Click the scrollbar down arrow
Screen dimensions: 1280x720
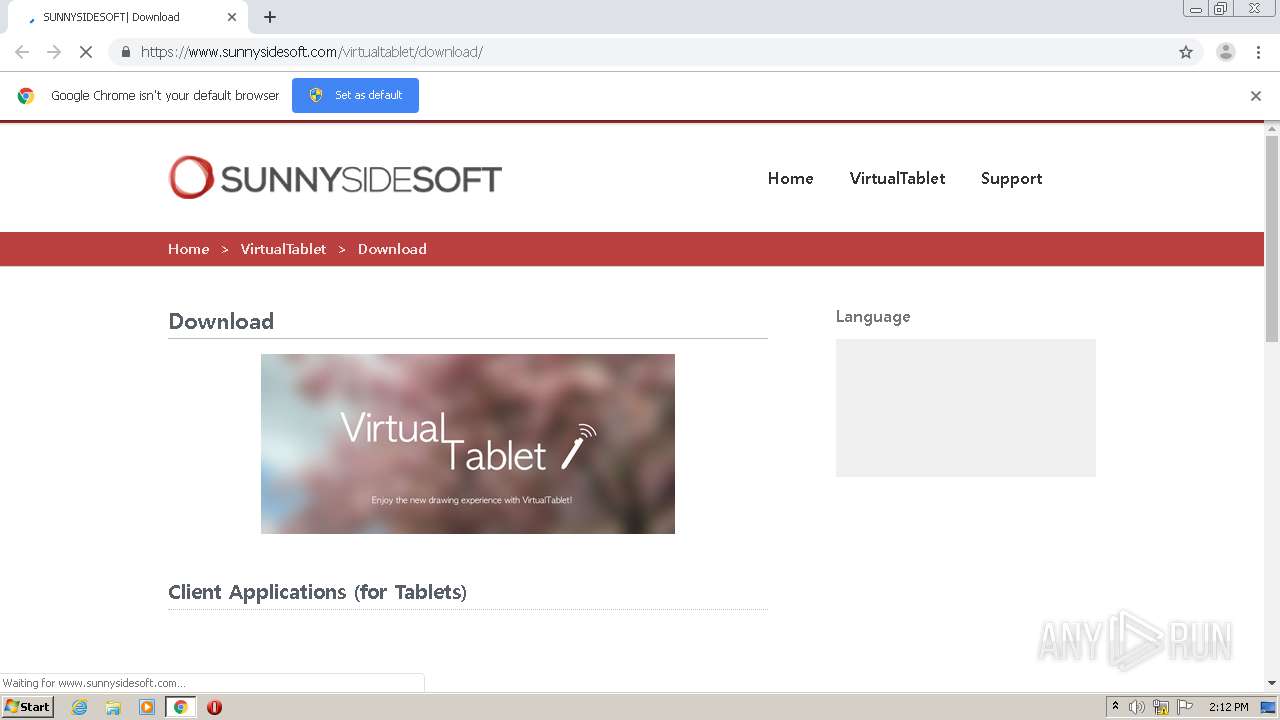(x=1272, y=683)
